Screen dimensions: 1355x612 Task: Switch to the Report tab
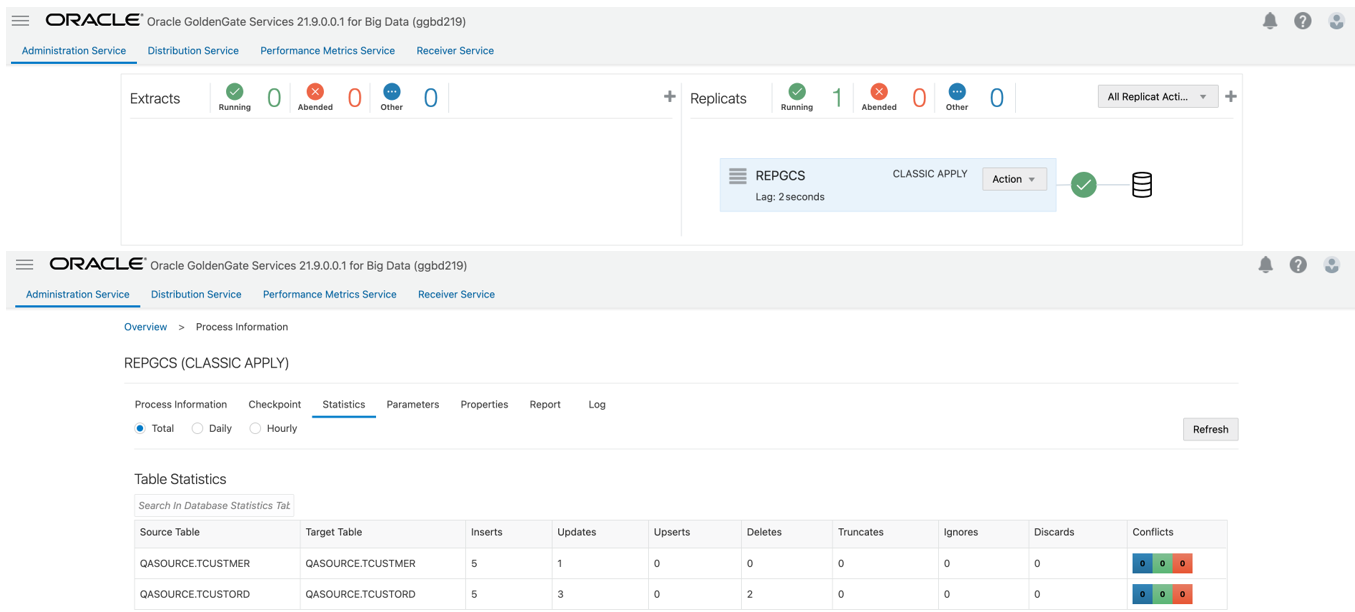pos(545,404)
